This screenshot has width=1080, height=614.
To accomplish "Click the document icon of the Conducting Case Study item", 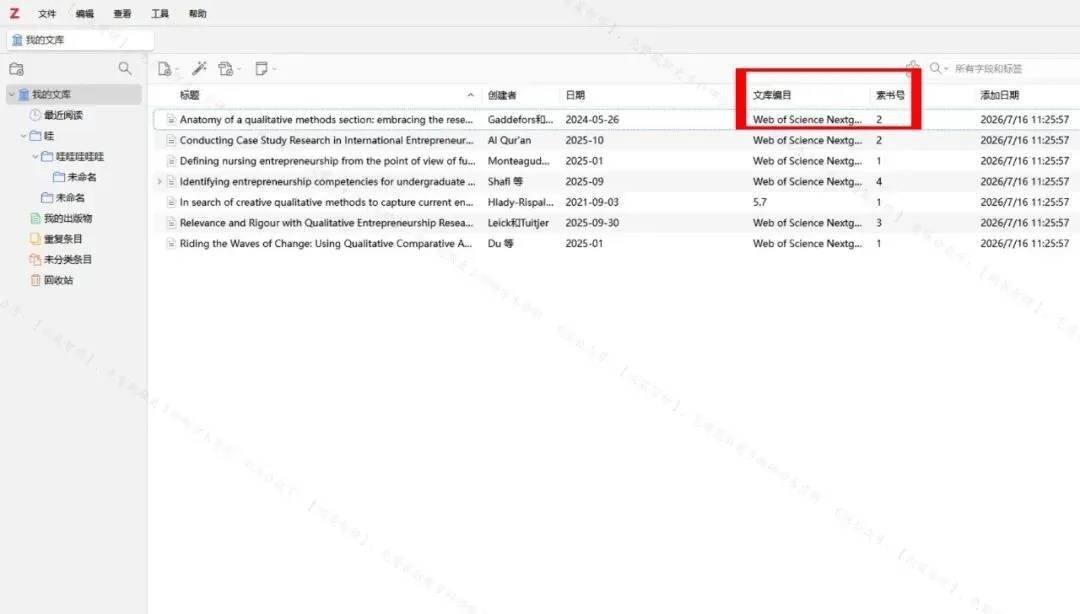I will [171, 140].
